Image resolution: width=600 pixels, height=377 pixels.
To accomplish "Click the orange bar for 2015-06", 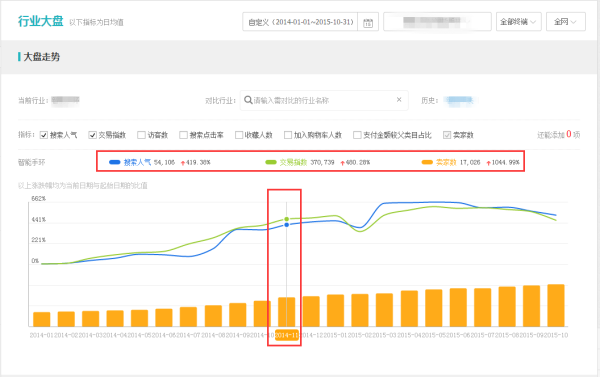I will 458,307.
